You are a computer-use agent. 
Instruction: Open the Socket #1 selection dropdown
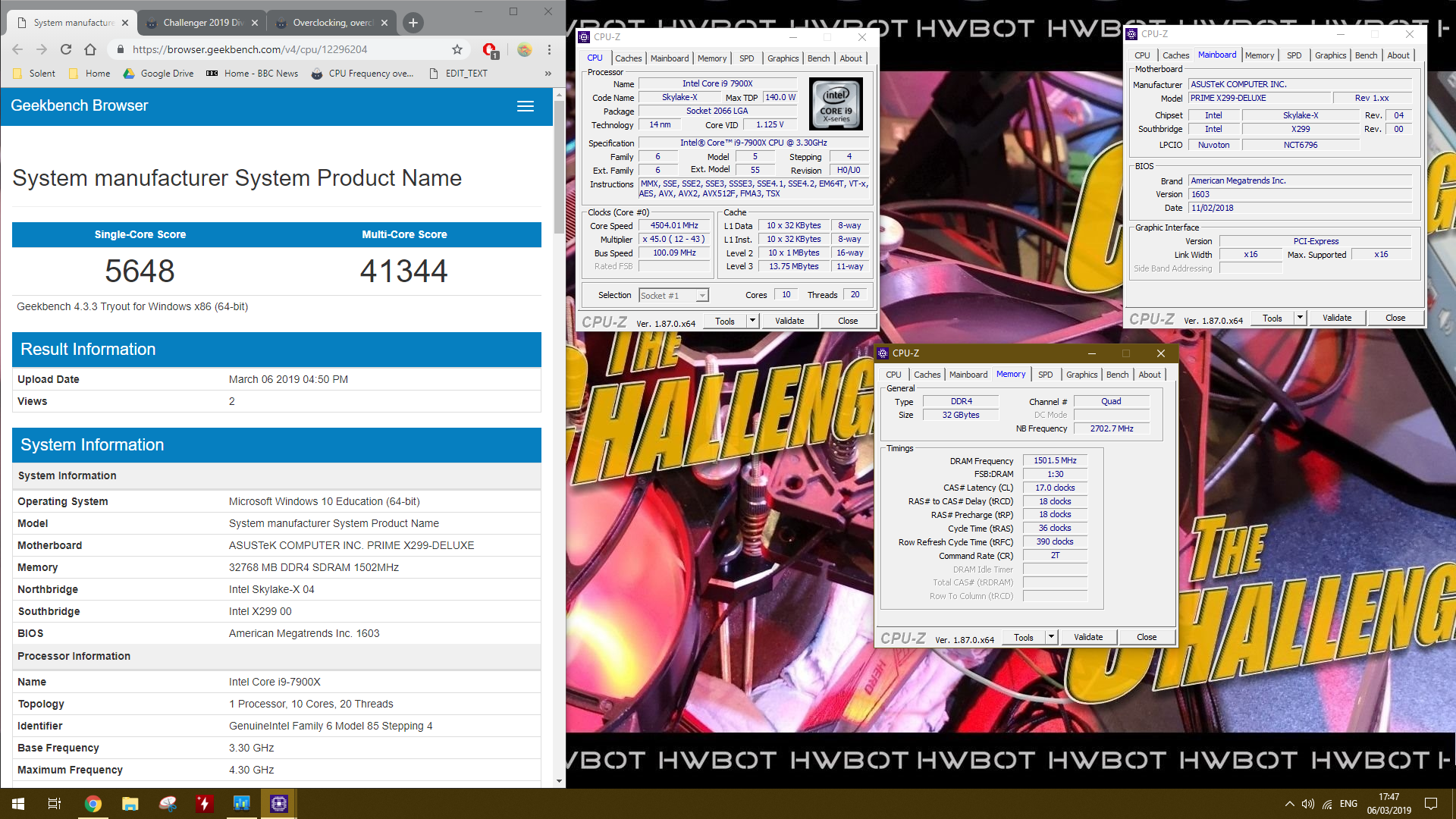coord(673,296)
